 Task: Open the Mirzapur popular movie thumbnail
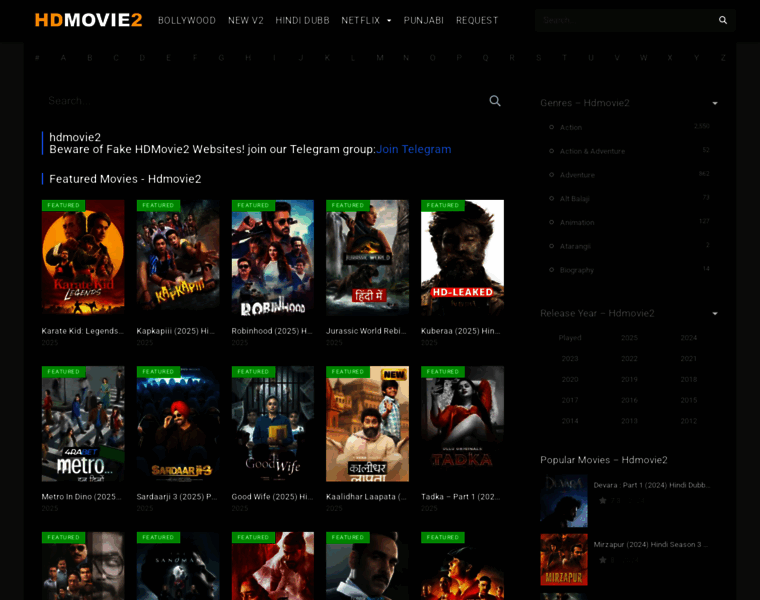pyautogui.click(x=564, y=560)
